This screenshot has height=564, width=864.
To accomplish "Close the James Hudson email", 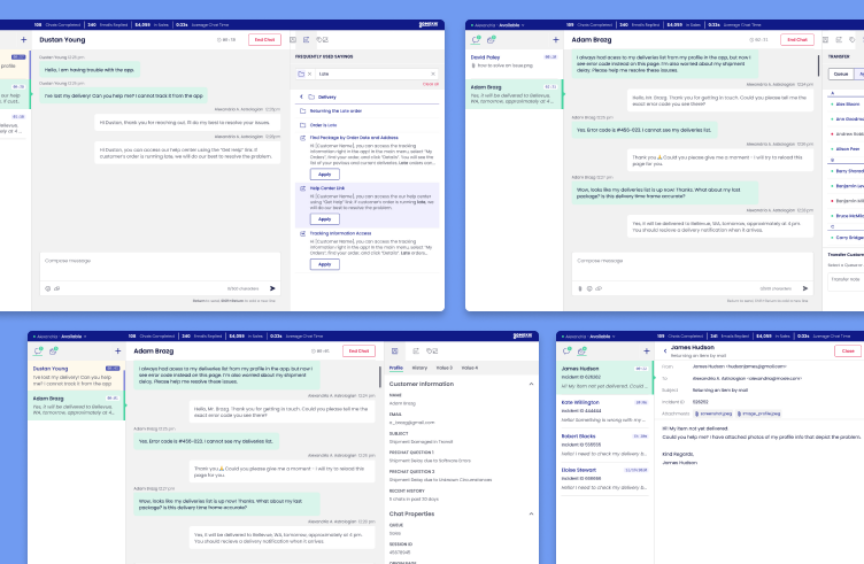I will tap(847, 351).
